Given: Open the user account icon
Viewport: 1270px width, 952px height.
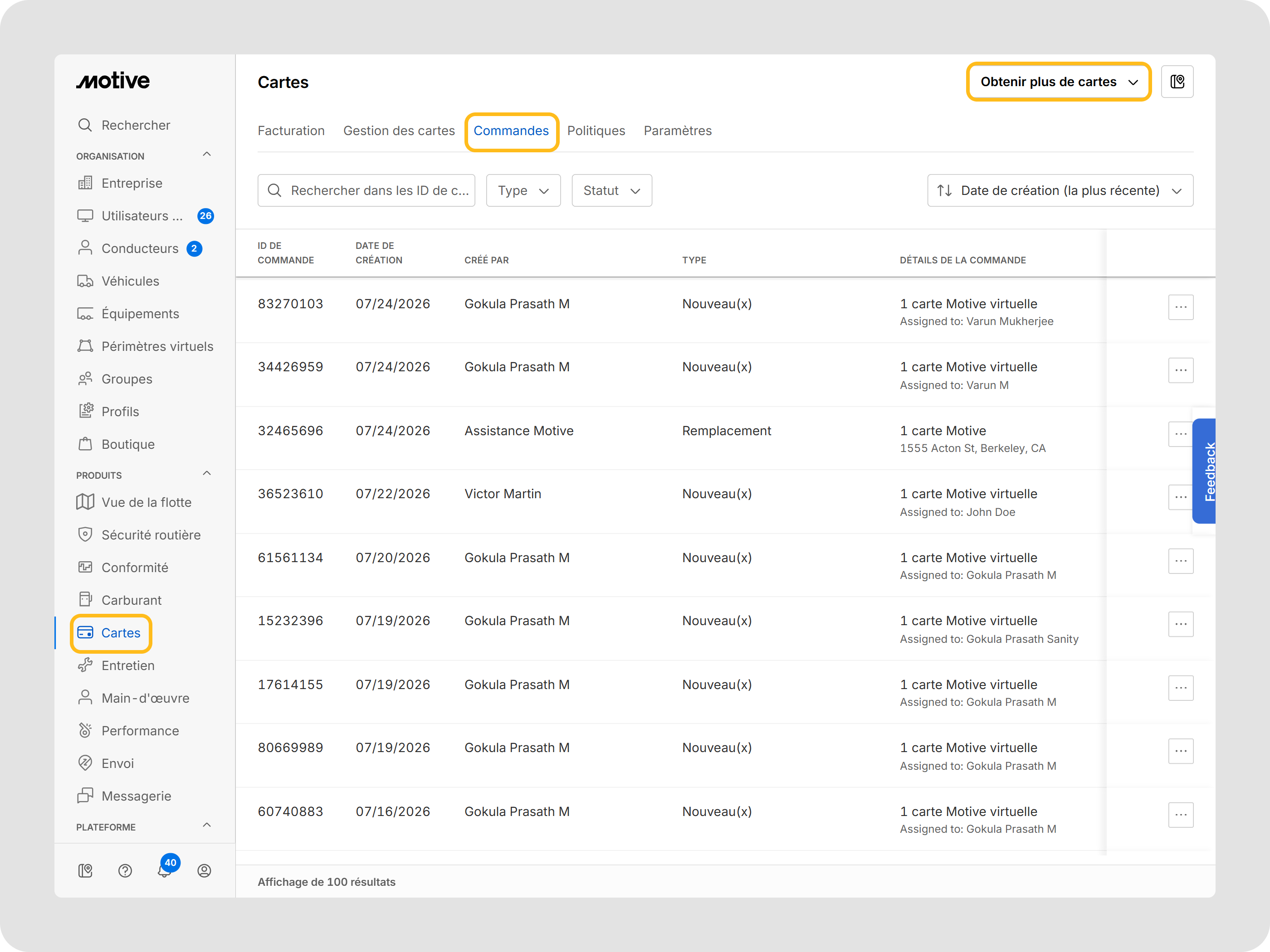Looking at the screenshot, I should click(x=205, y=872).
